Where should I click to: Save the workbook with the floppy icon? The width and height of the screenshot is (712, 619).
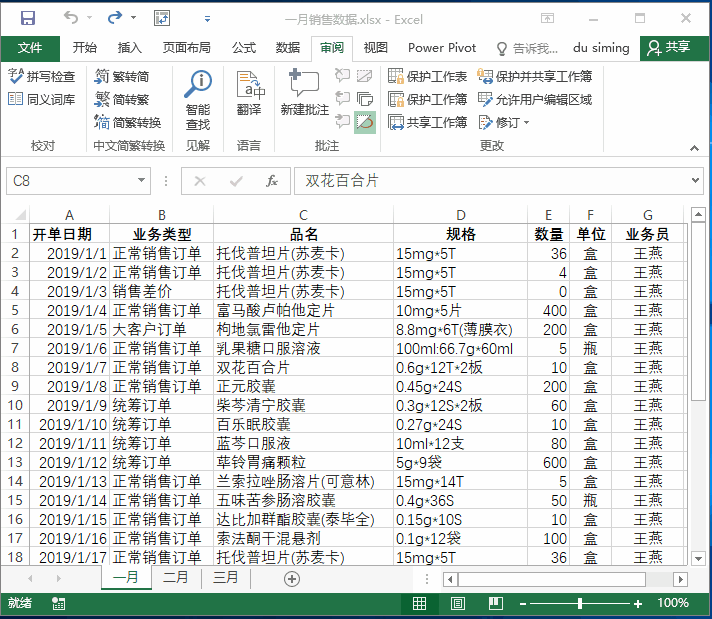click(x=28, y=18)
